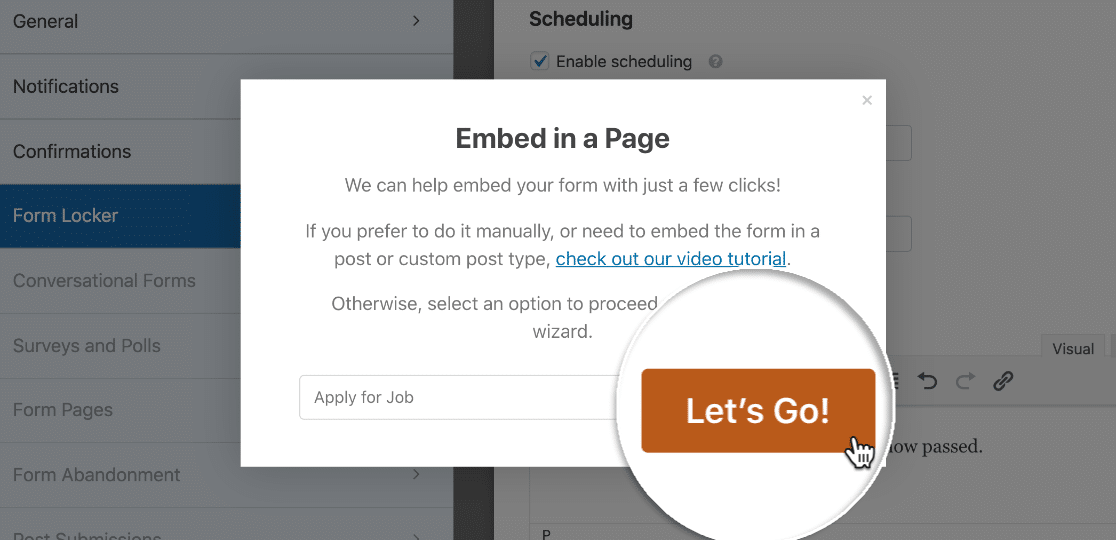Expand the Form Abandonment chevron arrow

pos(417,474)
